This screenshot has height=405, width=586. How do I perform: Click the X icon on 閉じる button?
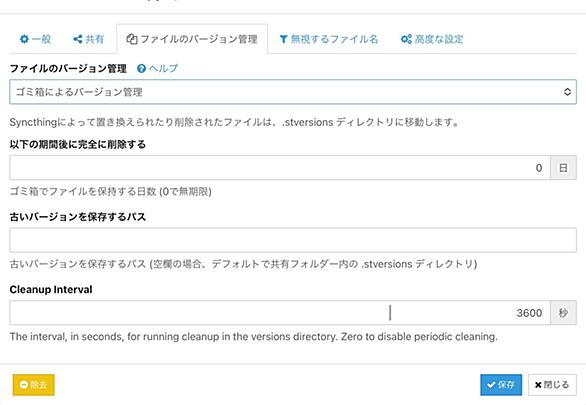pos(538,385)
